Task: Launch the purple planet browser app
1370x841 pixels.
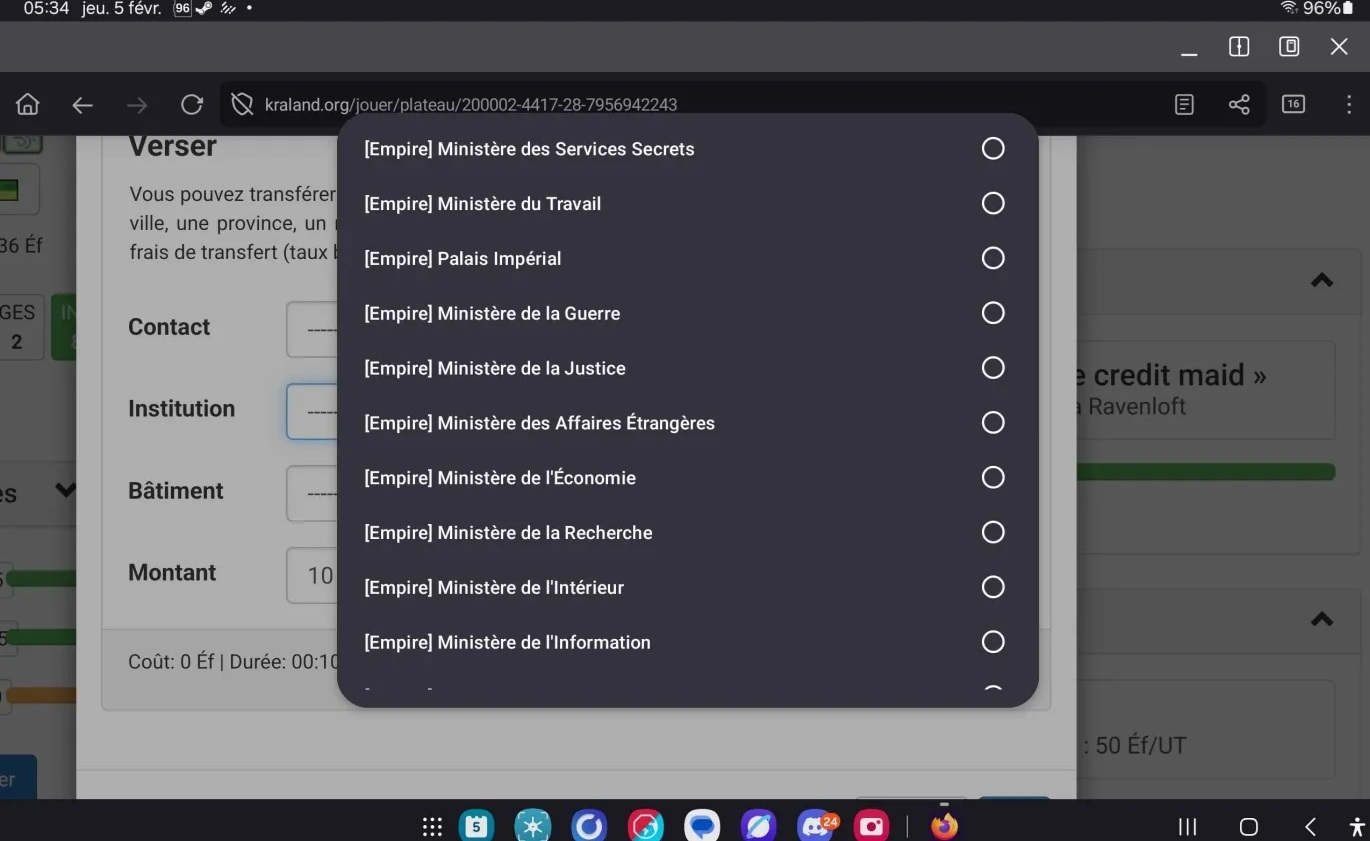Action: point(759,826)
